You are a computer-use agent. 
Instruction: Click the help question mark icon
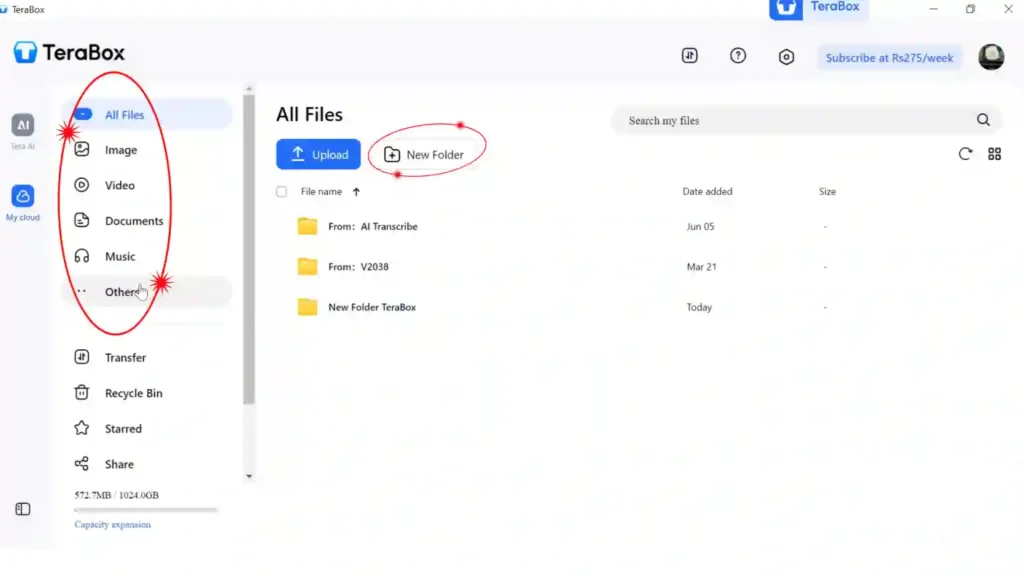738,56
